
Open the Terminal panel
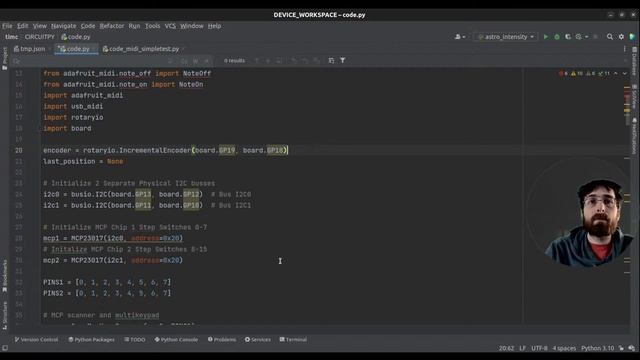[x=293, y=340]
